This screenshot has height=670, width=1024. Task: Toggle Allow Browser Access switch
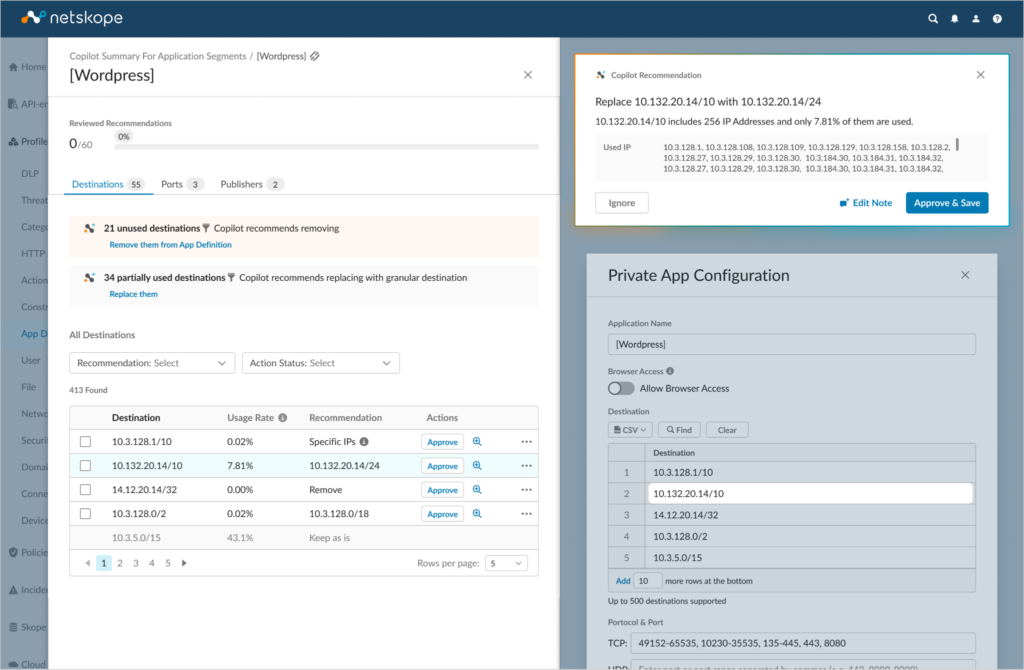pos(621,388)
